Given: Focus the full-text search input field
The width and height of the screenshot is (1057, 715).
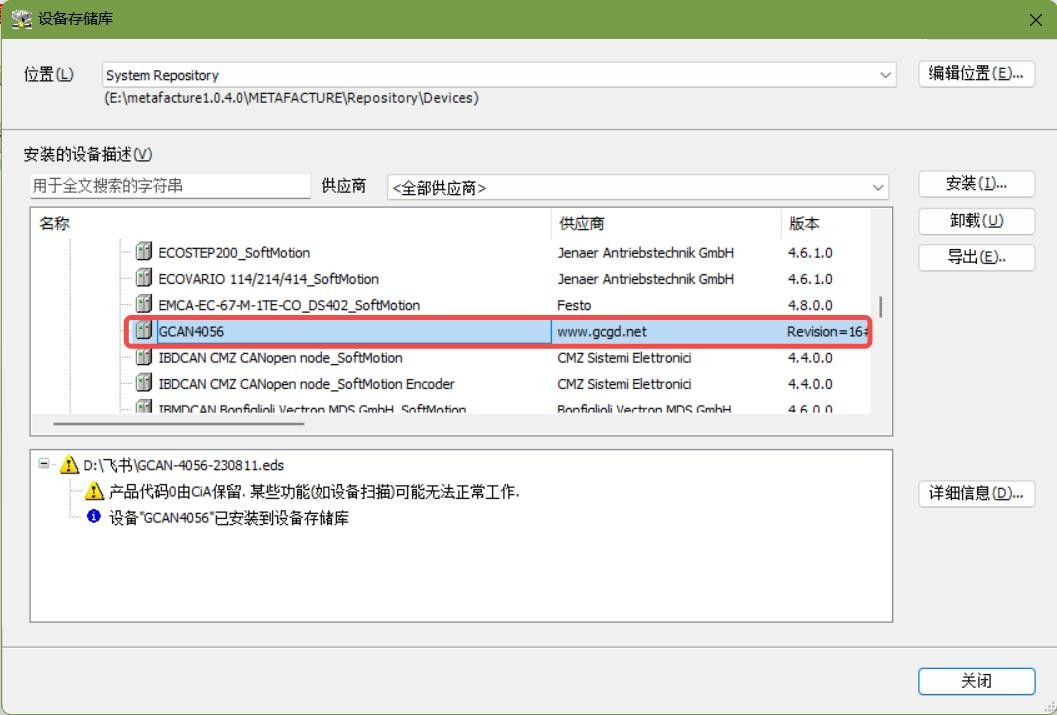Looking at the screenshot, I should click(x=170, y=186).
